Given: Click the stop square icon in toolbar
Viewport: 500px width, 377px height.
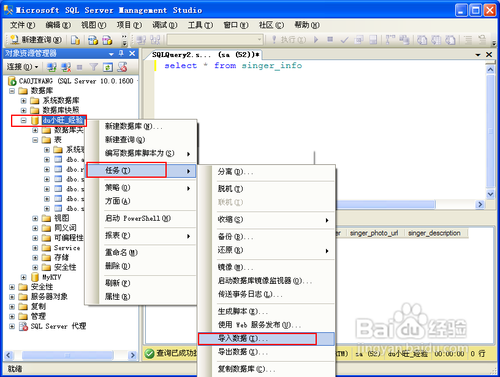Looking at the screenshot, I should [x=330, y=40].
